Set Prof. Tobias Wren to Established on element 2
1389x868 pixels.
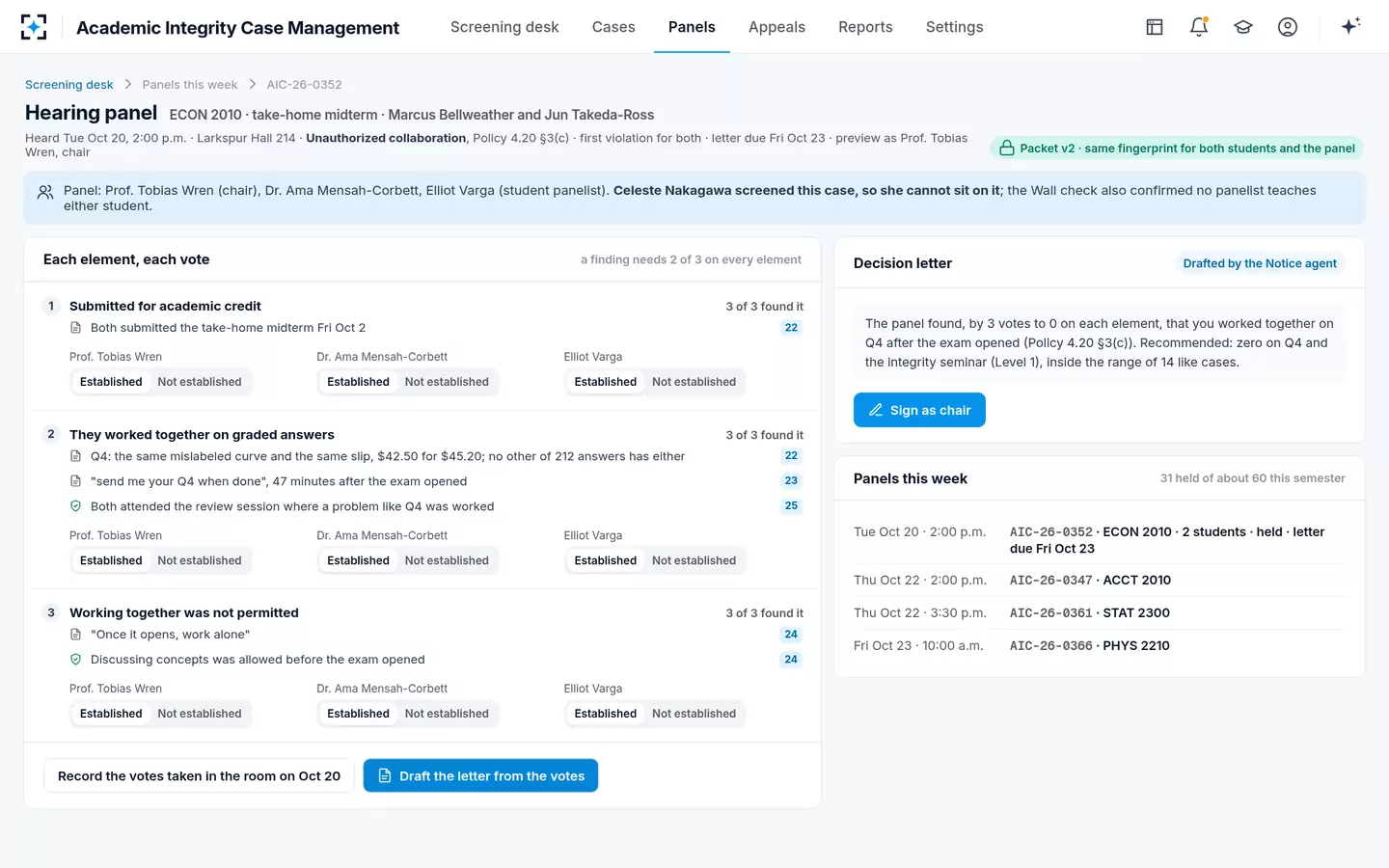click(x=111, y=560)
